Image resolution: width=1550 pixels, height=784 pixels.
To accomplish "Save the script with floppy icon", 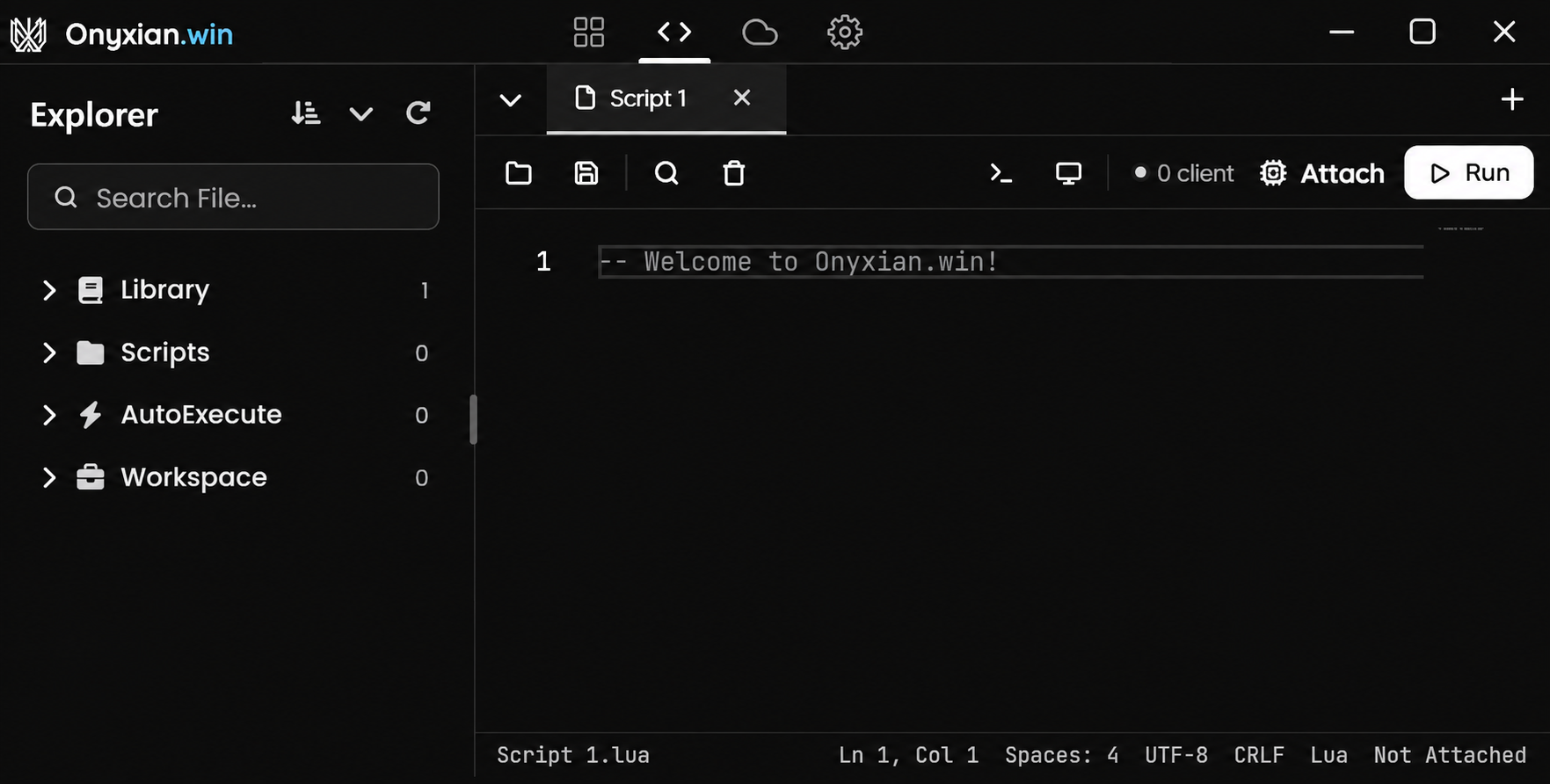I will 586,173.
